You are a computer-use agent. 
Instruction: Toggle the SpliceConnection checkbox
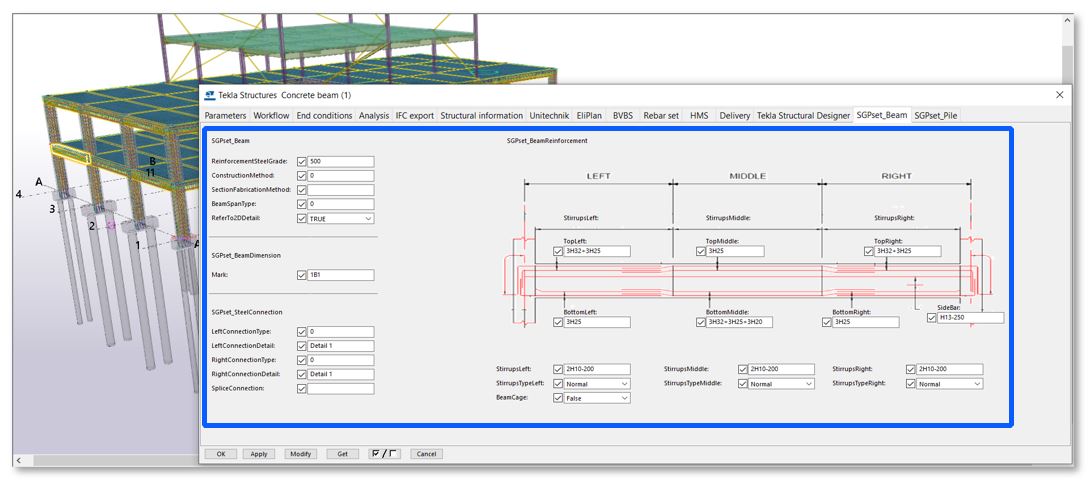tap(302, 389)
